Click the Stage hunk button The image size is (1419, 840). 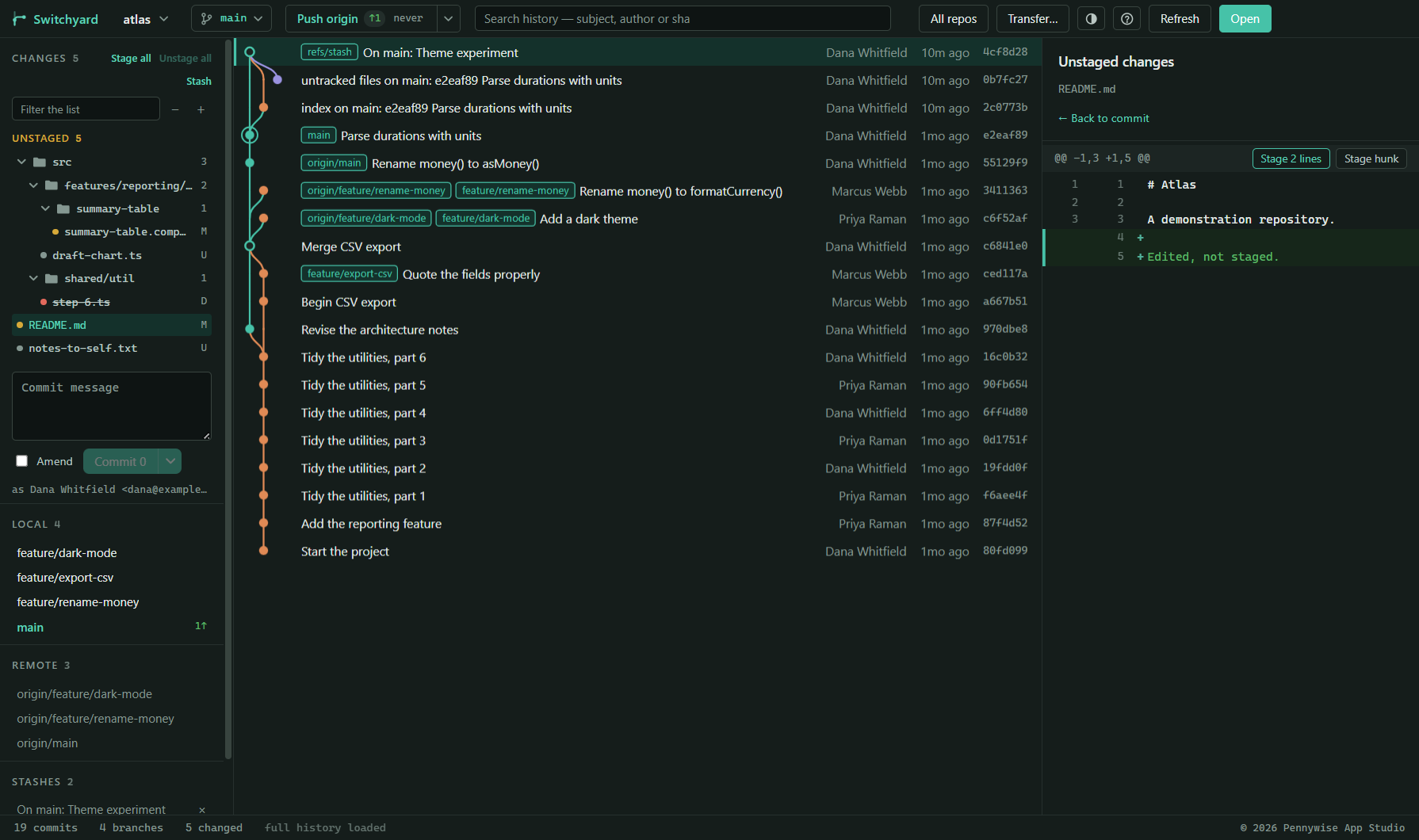(1371, 158)
